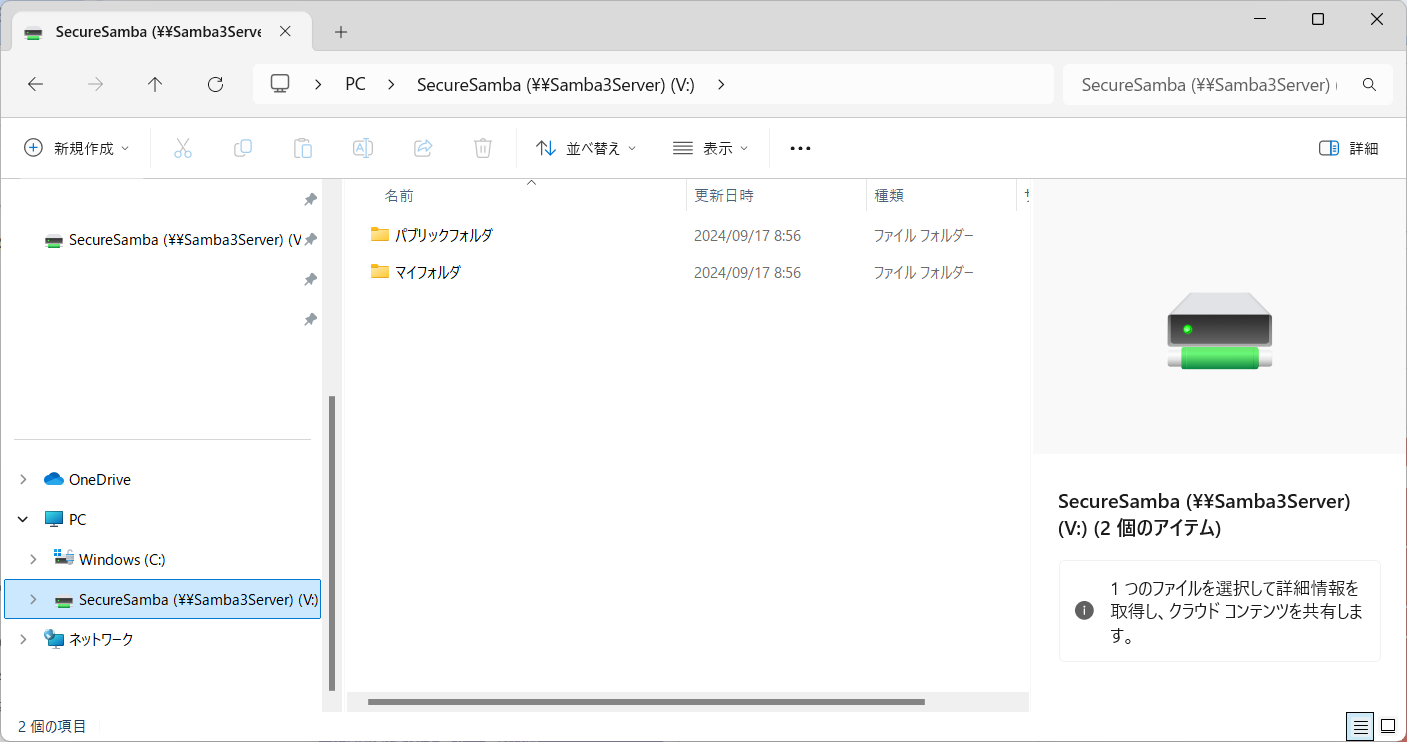
Task: Click マイフォルダ type cell ファイル フォルダー
Action: tap(923, 272)
